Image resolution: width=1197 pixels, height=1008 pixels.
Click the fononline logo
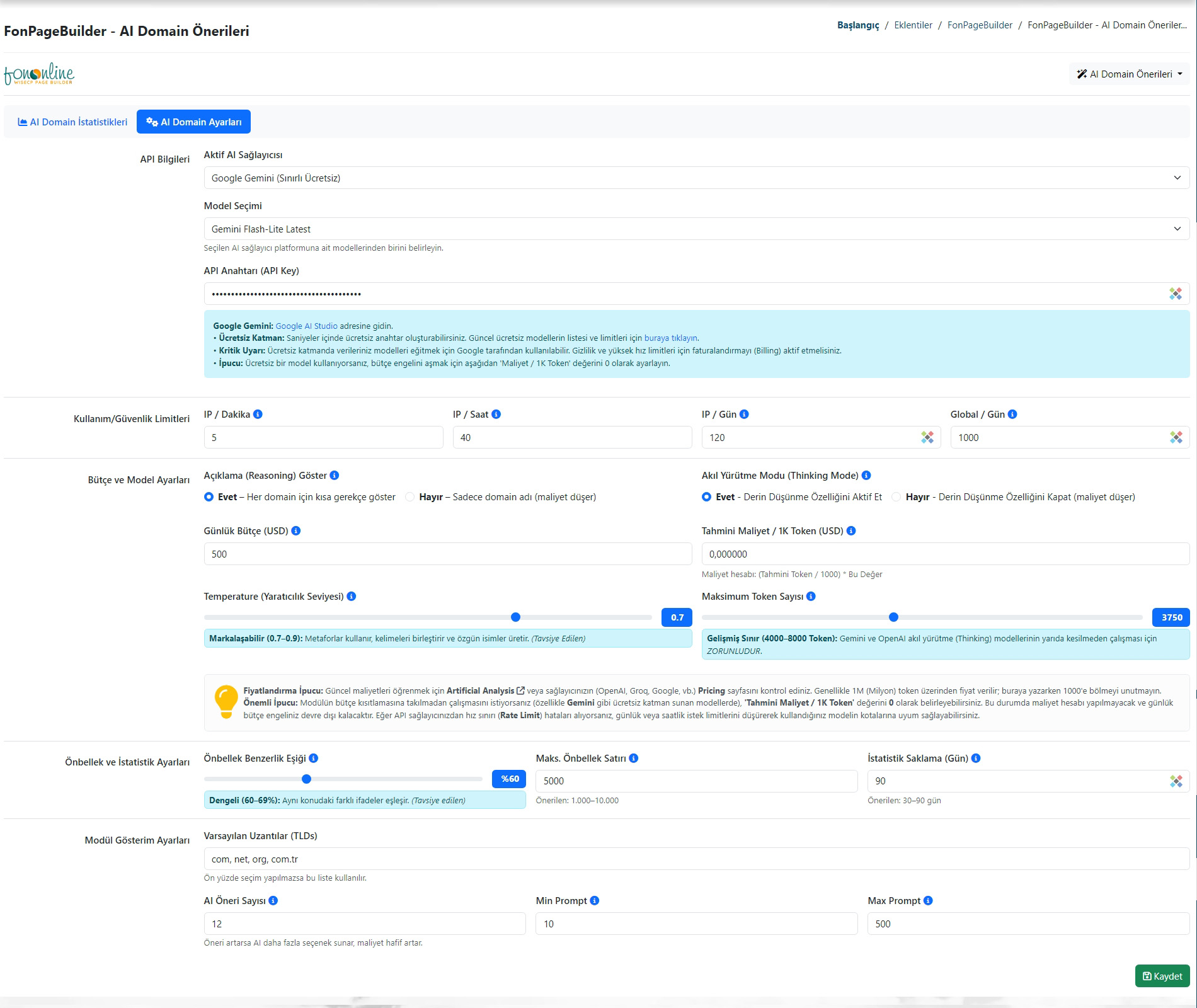pyautogui.click(x=39, y=74)
